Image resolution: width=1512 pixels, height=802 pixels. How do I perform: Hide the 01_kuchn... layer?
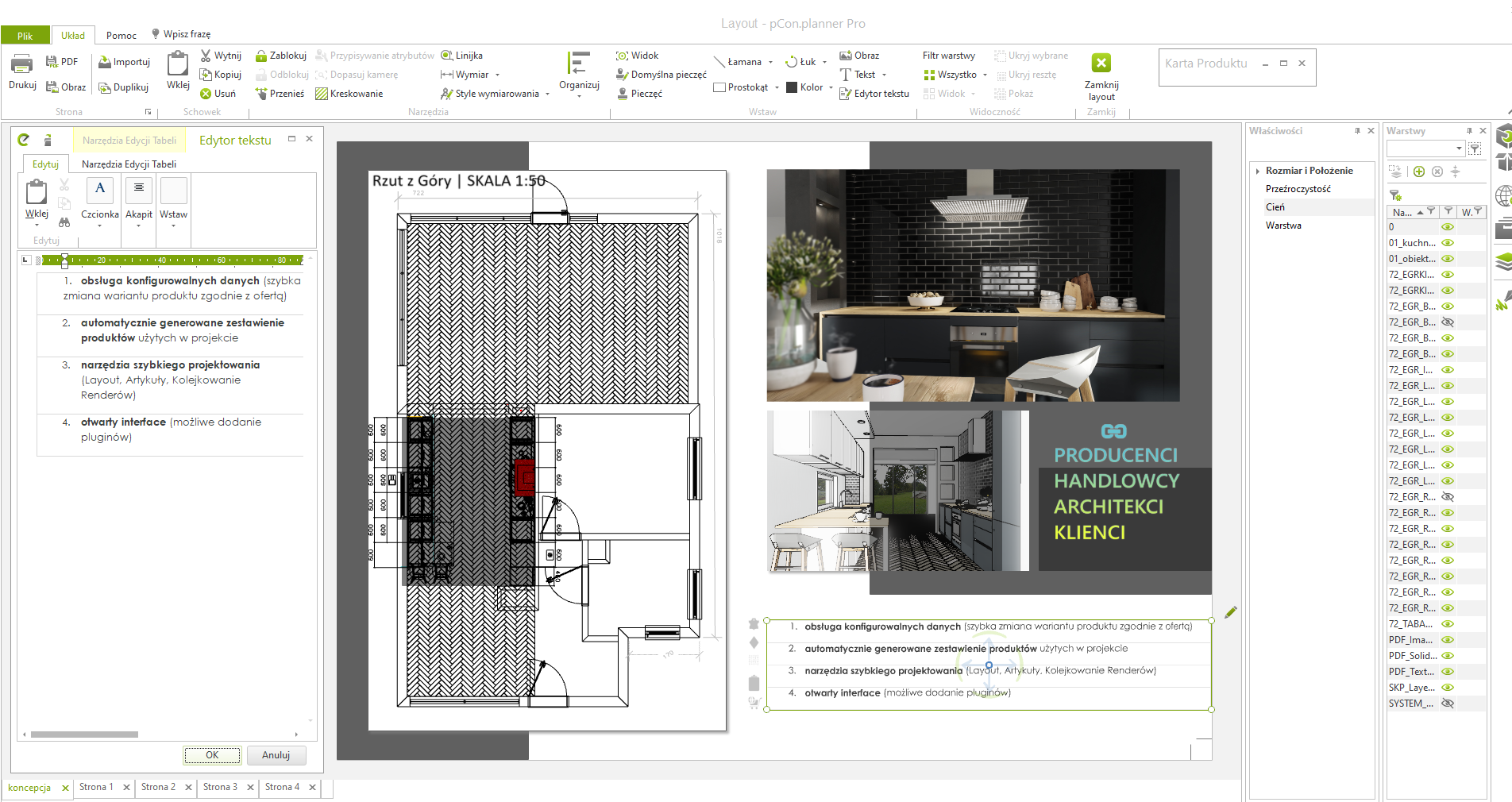point(1448,243)
